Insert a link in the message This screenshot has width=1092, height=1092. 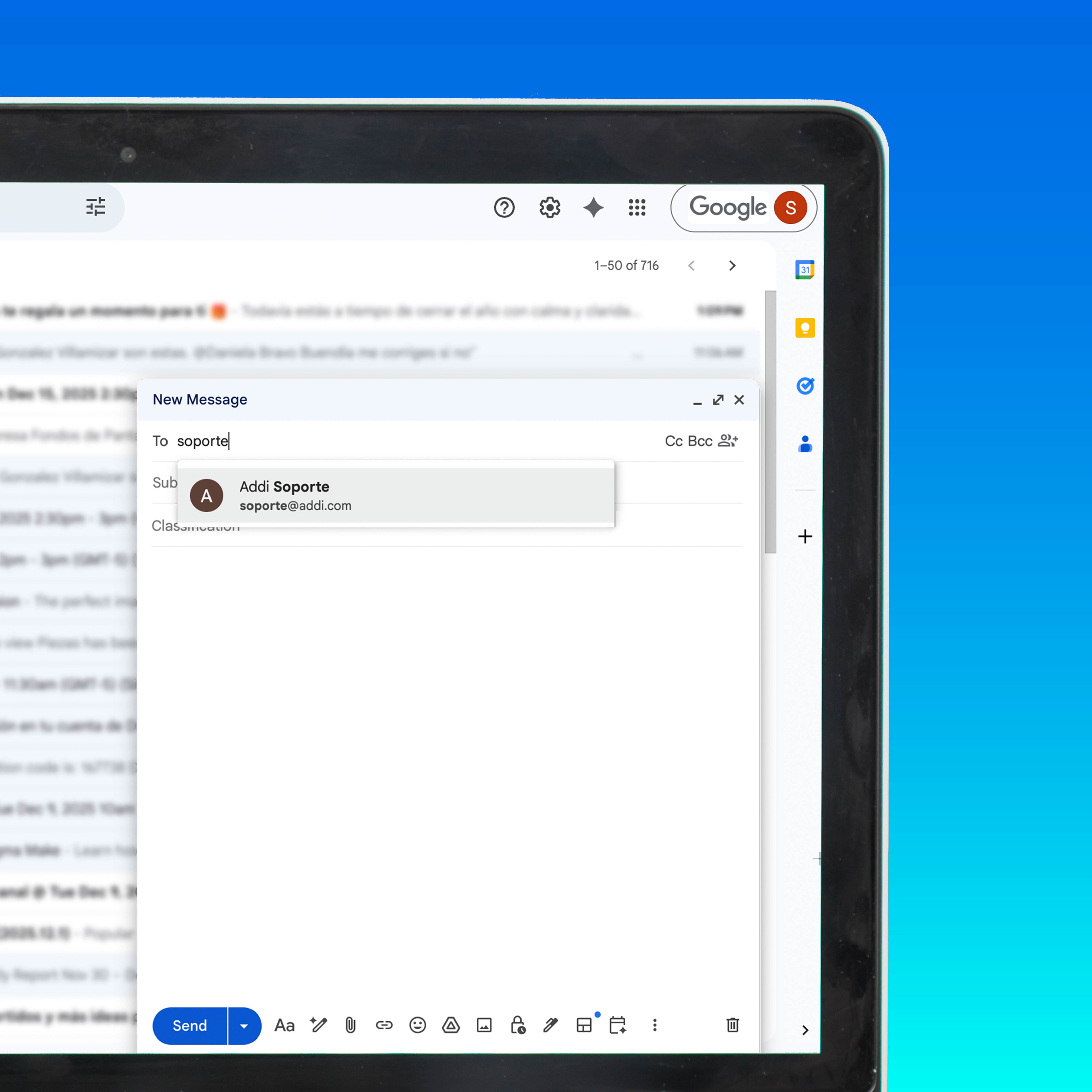(x=384, y=1025)
